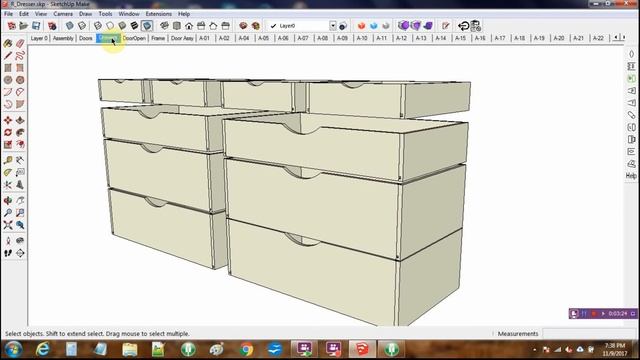Enable Shaded face style

tap(122, 26)
